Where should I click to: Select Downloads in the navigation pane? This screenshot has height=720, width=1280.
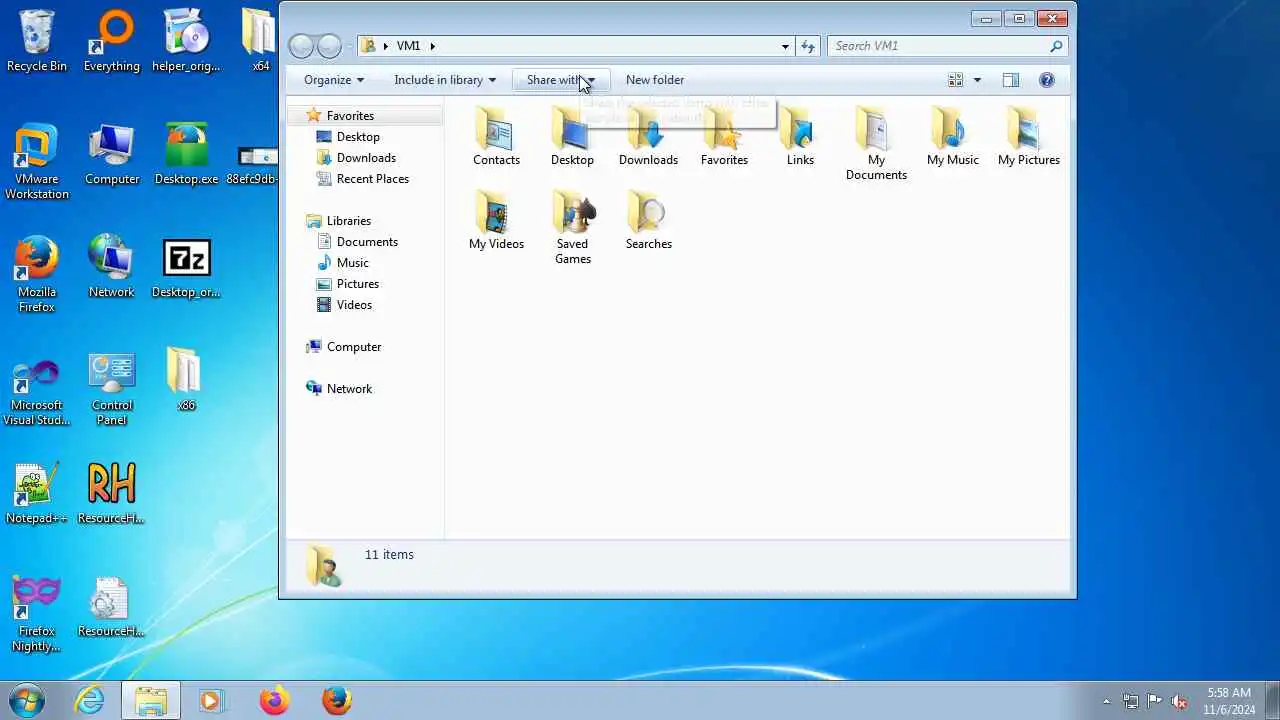(366, 158)
